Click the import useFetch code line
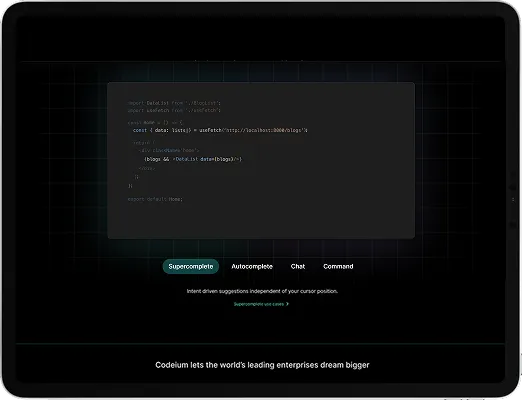The height and width of the screenshot is (400, 522). pos(174,110)
